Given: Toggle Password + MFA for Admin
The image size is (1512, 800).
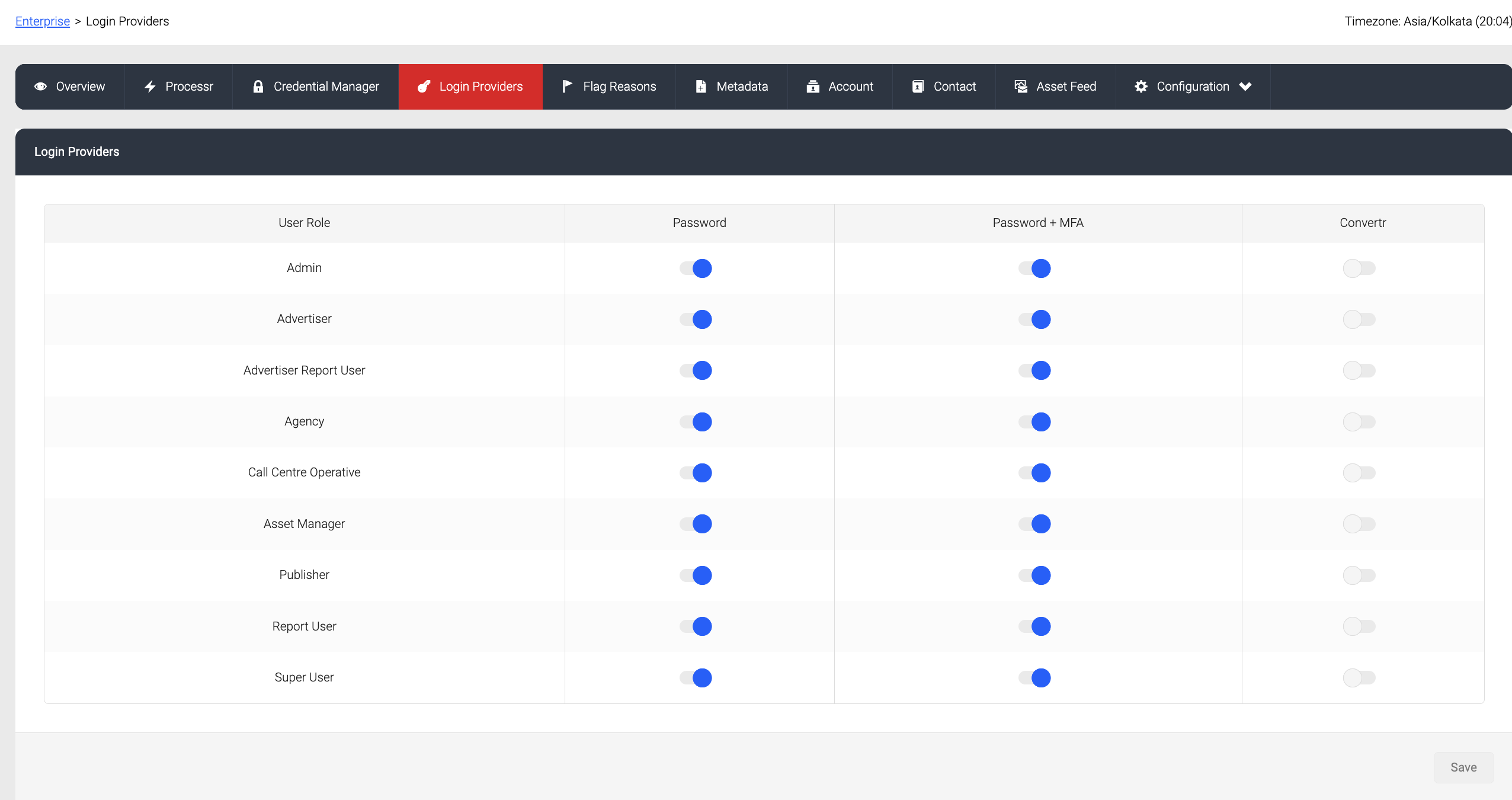Looking at the screenshot, I should [1034, 268].
